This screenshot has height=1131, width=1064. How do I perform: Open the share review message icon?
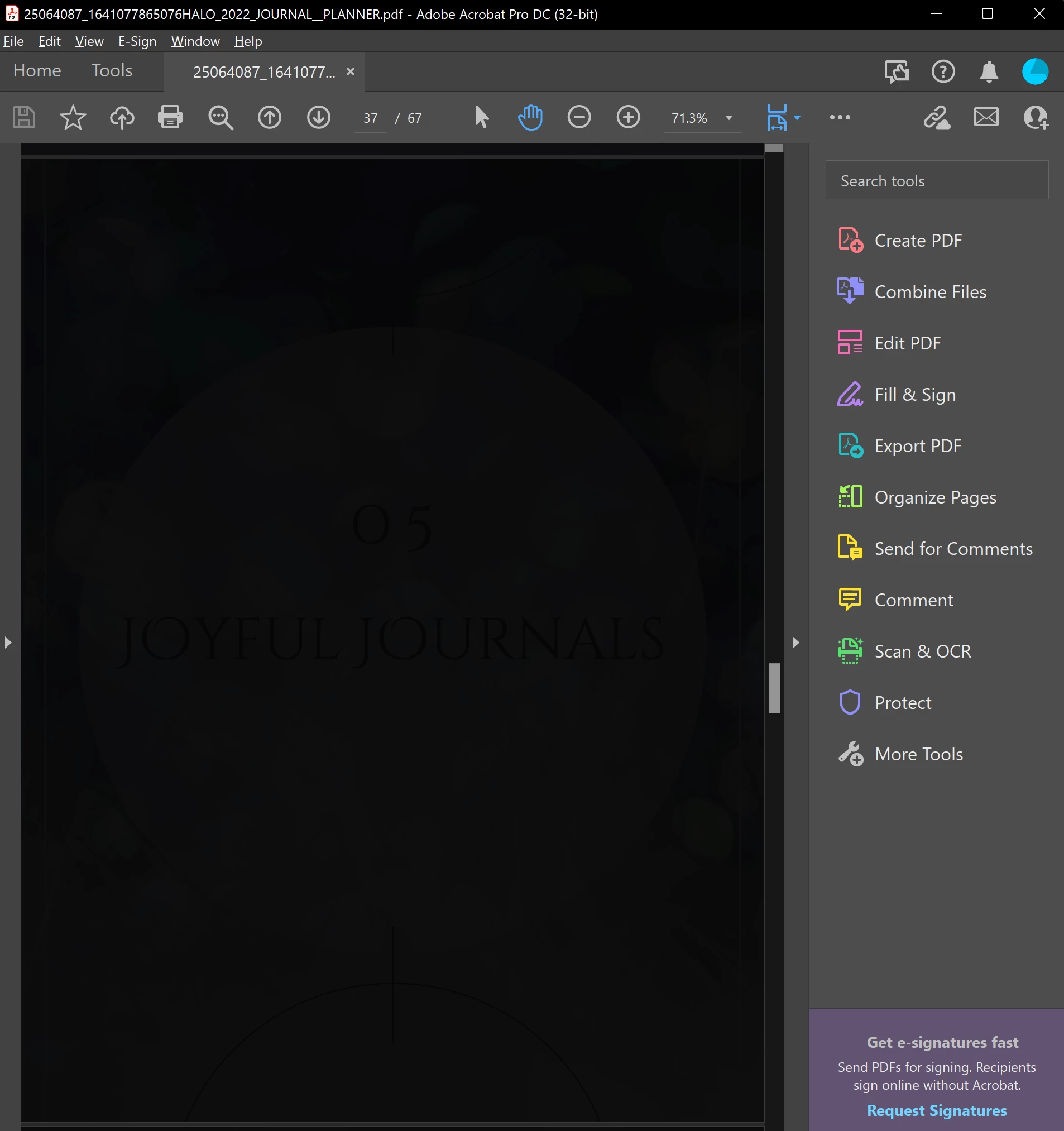click(x=897, y=71)
